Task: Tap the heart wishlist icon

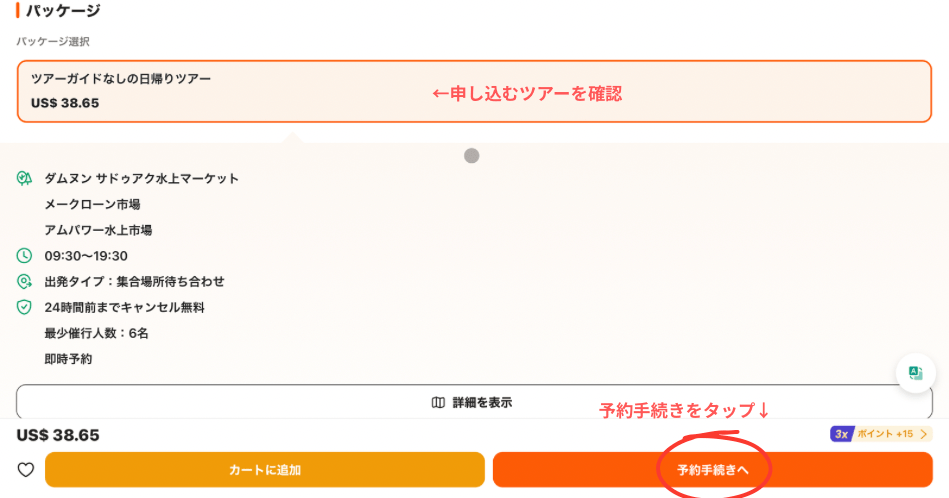Action: click(x=25, y=470)
